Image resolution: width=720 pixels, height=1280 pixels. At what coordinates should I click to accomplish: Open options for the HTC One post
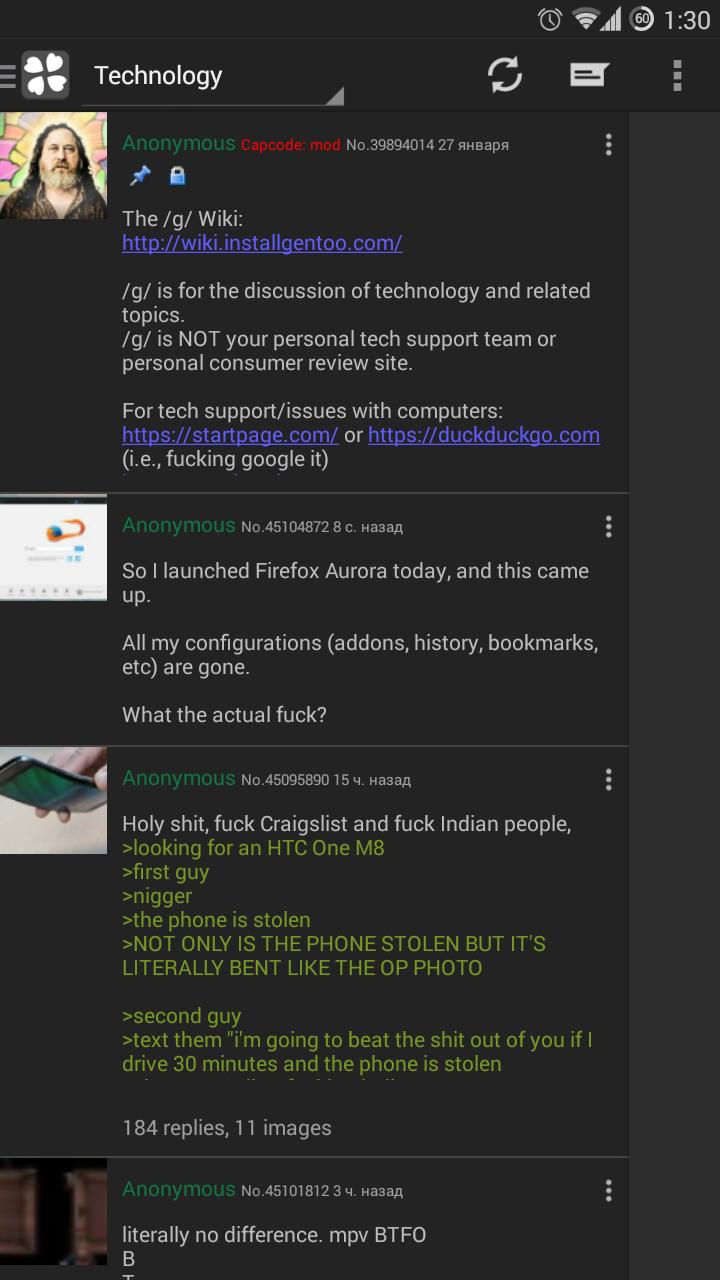(608, 779)
